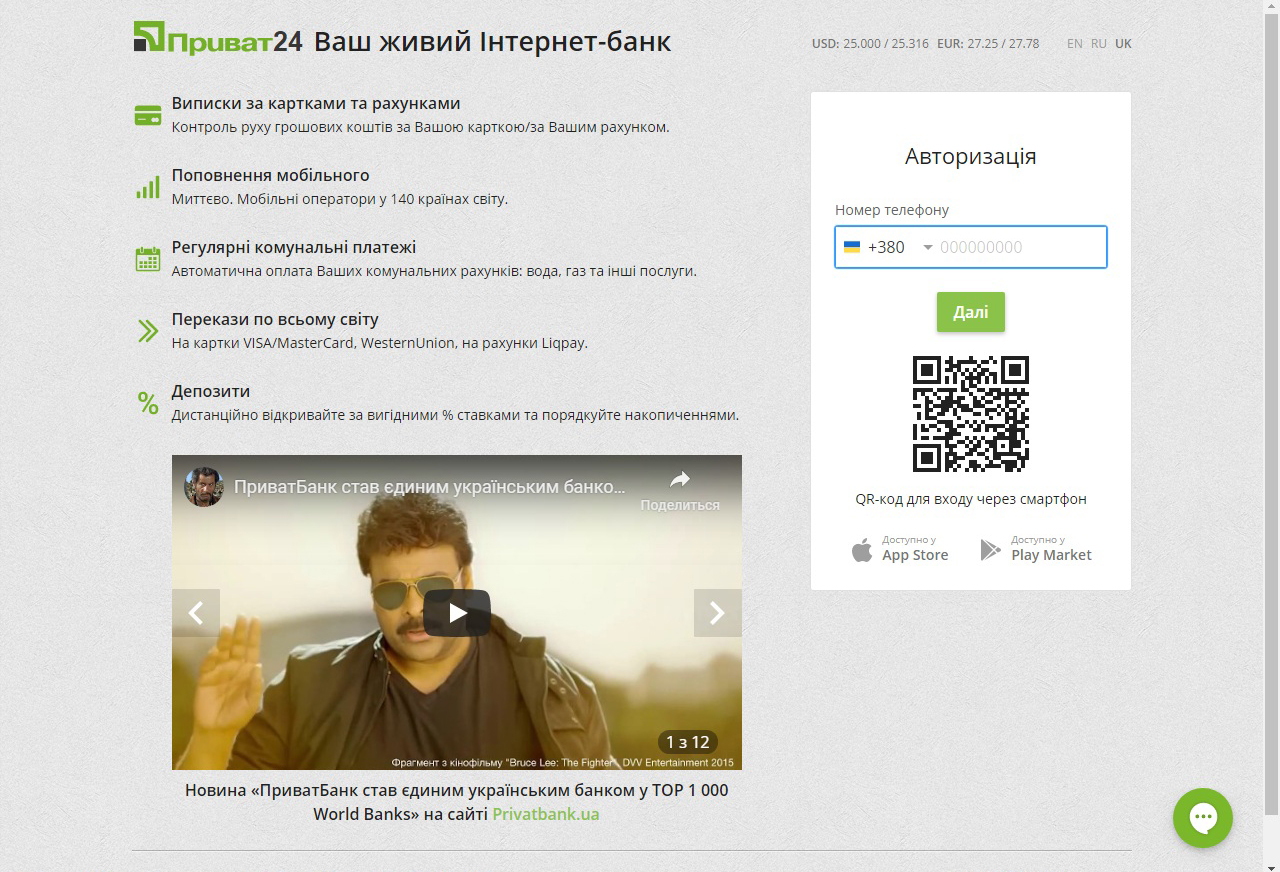Click the 1 з 12 slide counter

[687, 742]
